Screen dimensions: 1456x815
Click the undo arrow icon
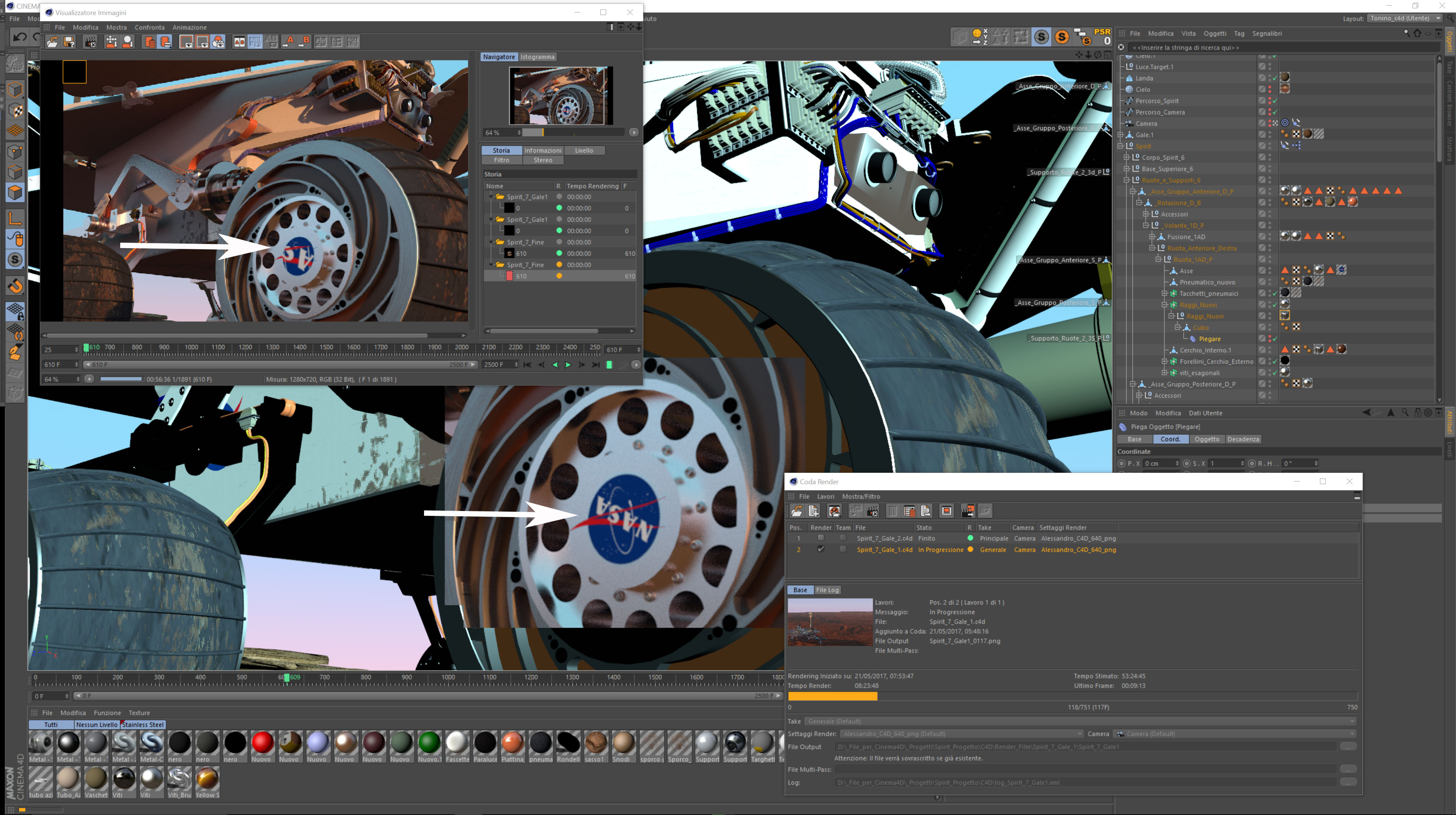point(20,37)
